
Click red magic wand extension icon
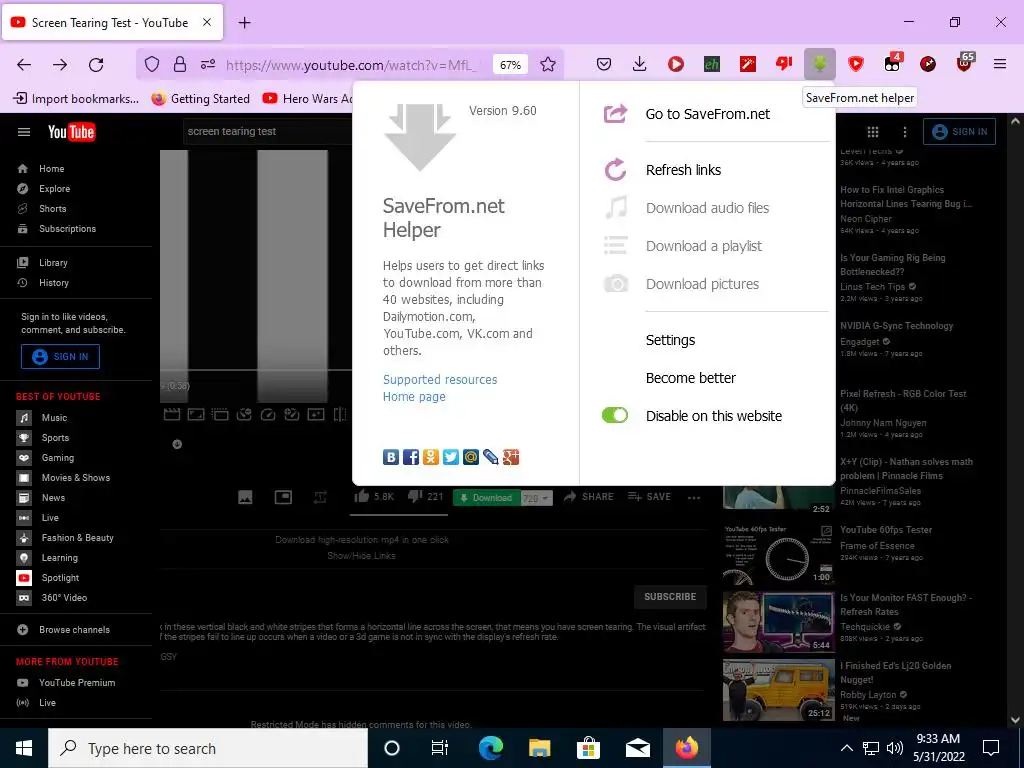[x=748, y=64]
